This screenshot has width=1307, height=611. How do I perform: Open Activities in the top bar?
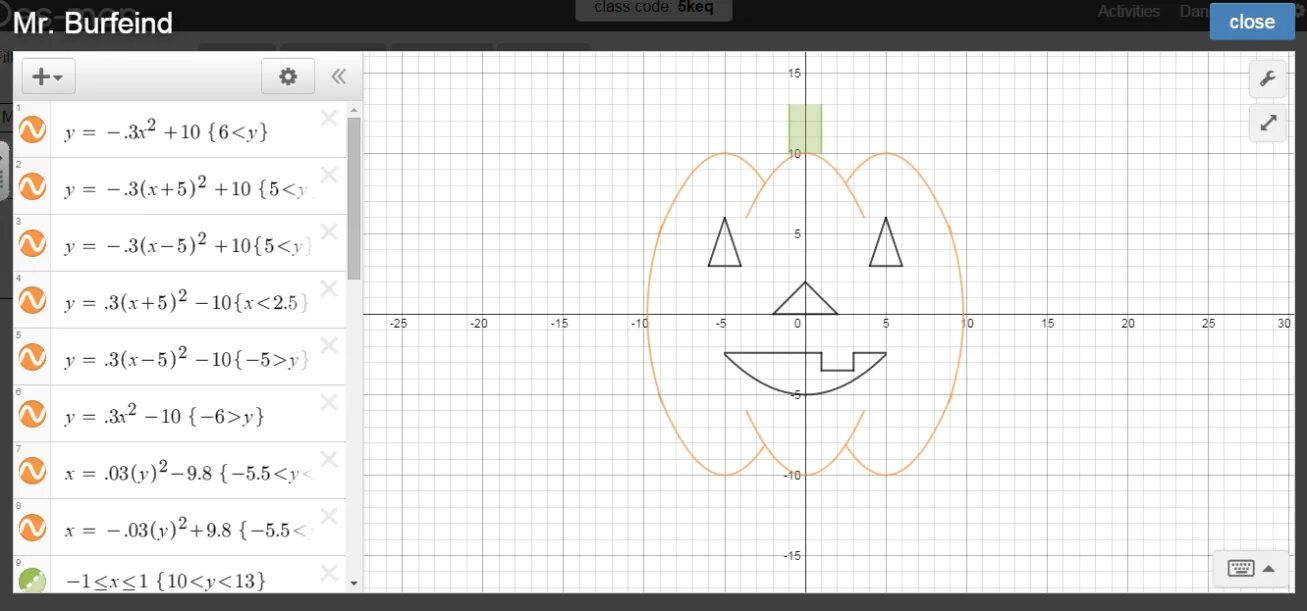[x=1128, y=11]
